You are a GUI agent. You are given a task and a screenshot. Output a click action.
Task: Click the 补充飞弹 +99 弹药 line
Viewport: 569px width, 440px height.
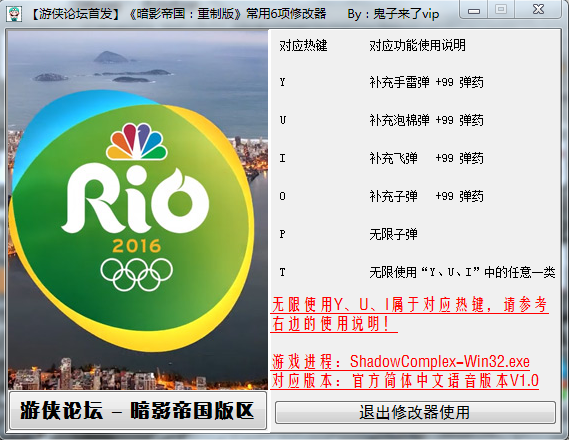pos(426,158)
